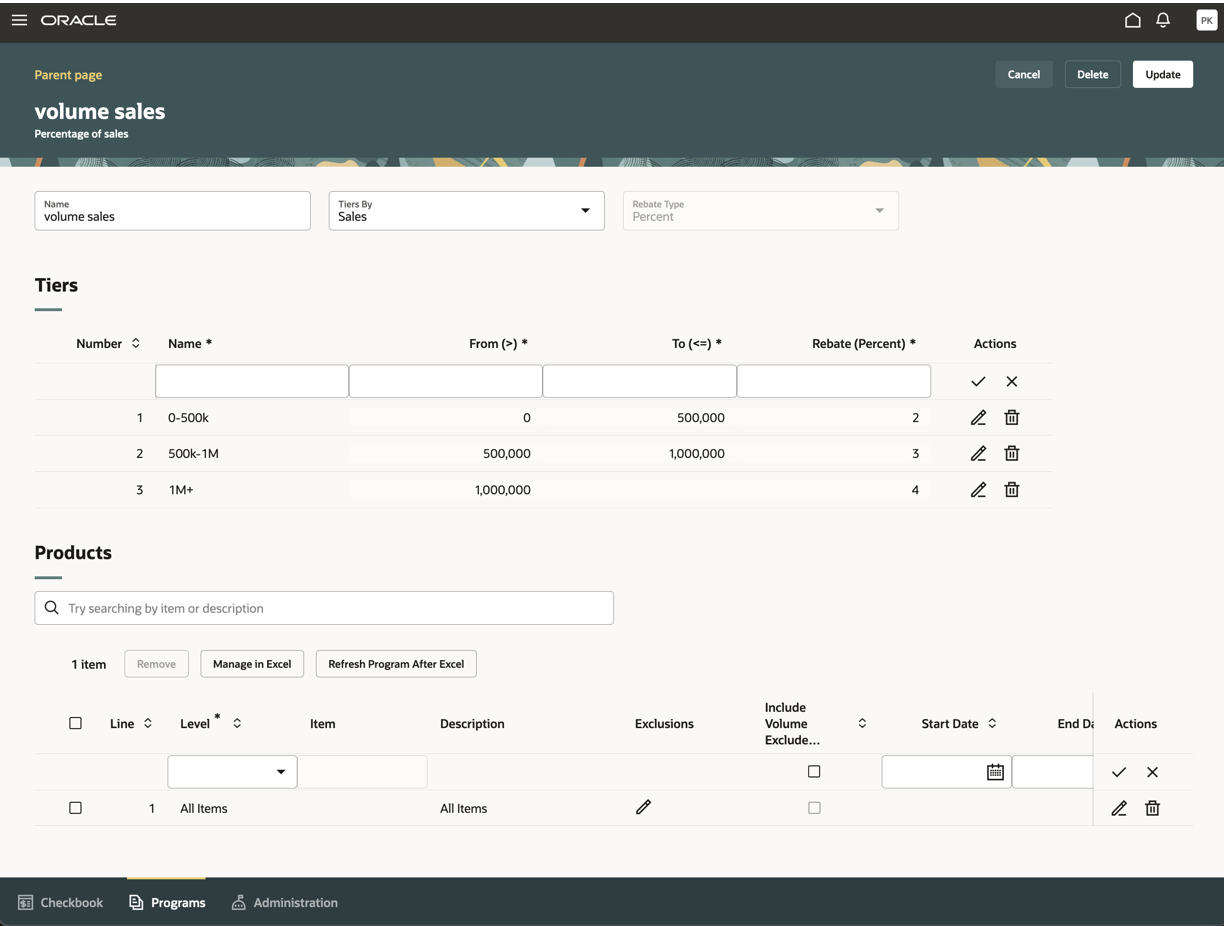Viewport: 1224px width, 926px height.
Task: Go to the home icon in the top bar
Action: point(1132,19)
